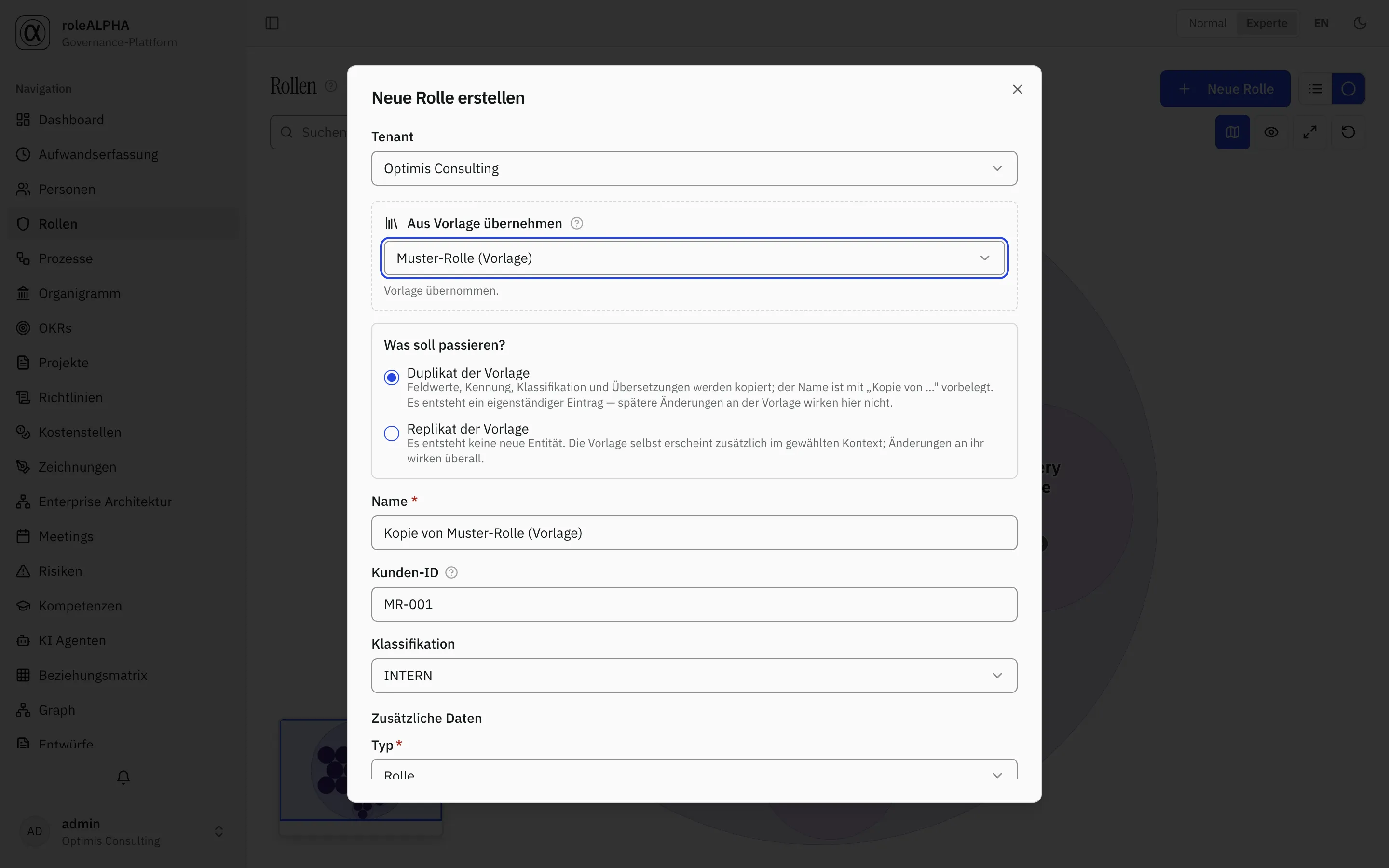Screen dimensions: 1389x868
Task: Click the eye visibility icon
Action: click(x=1271, y=132)
